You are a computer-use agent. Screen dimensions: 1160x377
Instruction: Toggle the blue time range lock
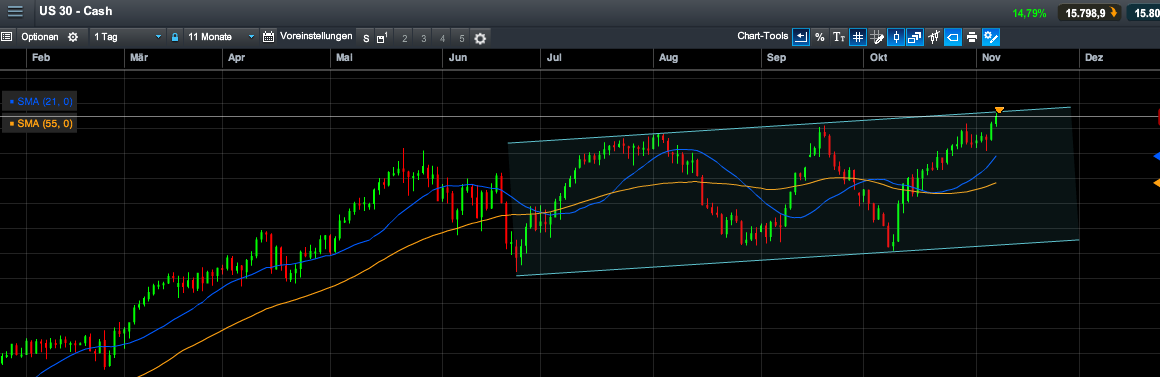pyautogui.click(x=175, y=37)
